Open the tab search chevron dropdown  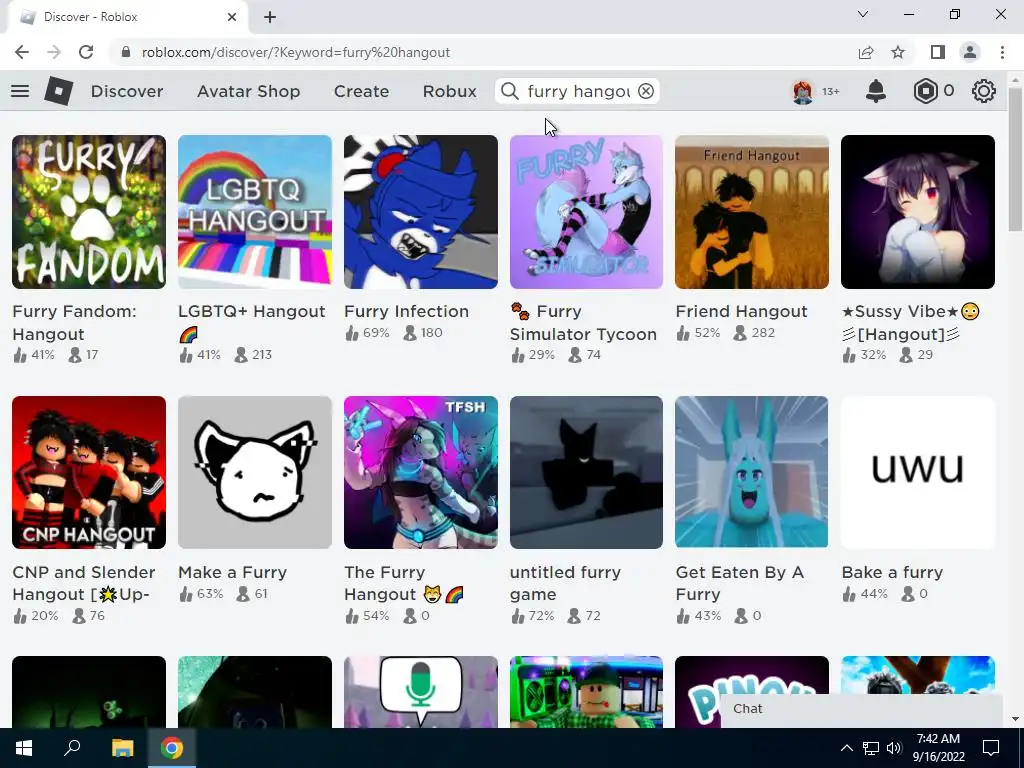(863, 14)
